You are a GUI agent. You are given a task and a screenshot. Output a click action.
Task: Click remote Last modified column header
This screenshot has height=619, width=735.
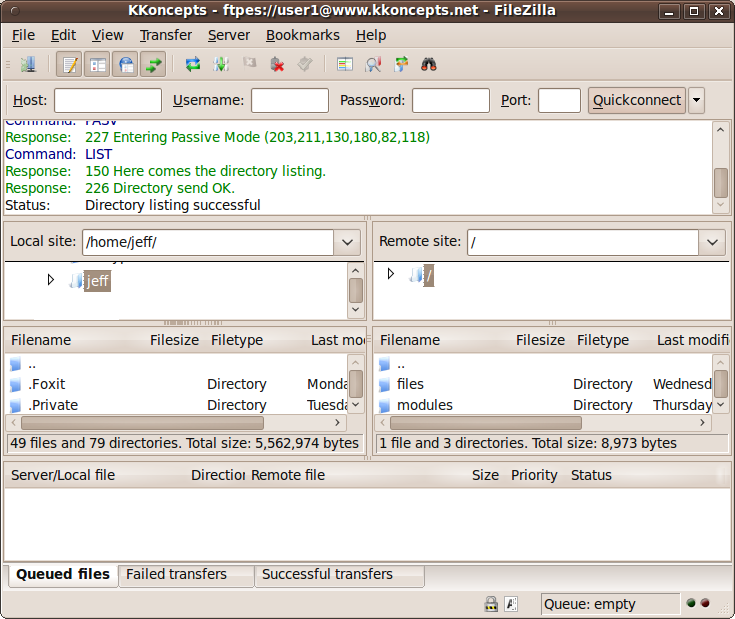(693, 340)
